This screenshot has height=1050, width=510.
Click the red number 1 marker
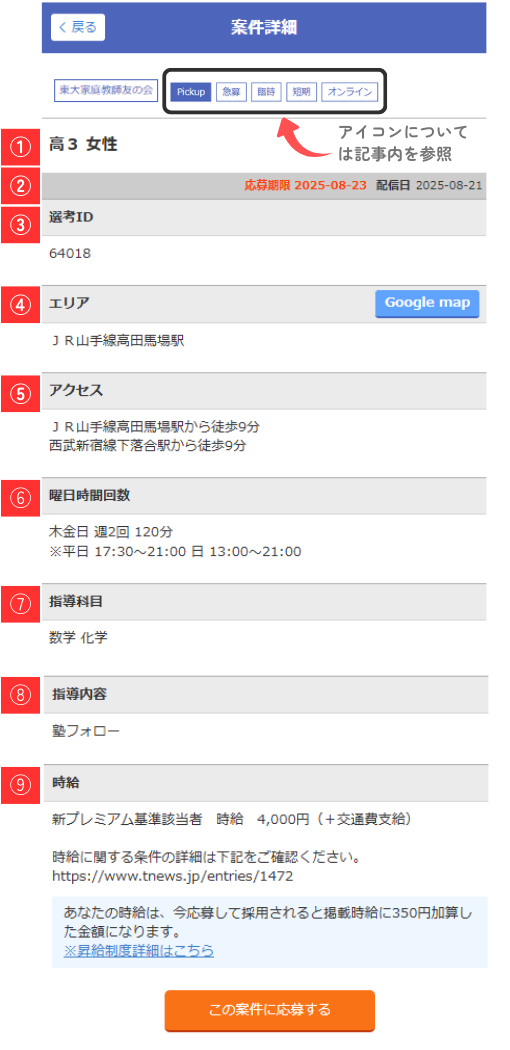[x=21, y=147]
